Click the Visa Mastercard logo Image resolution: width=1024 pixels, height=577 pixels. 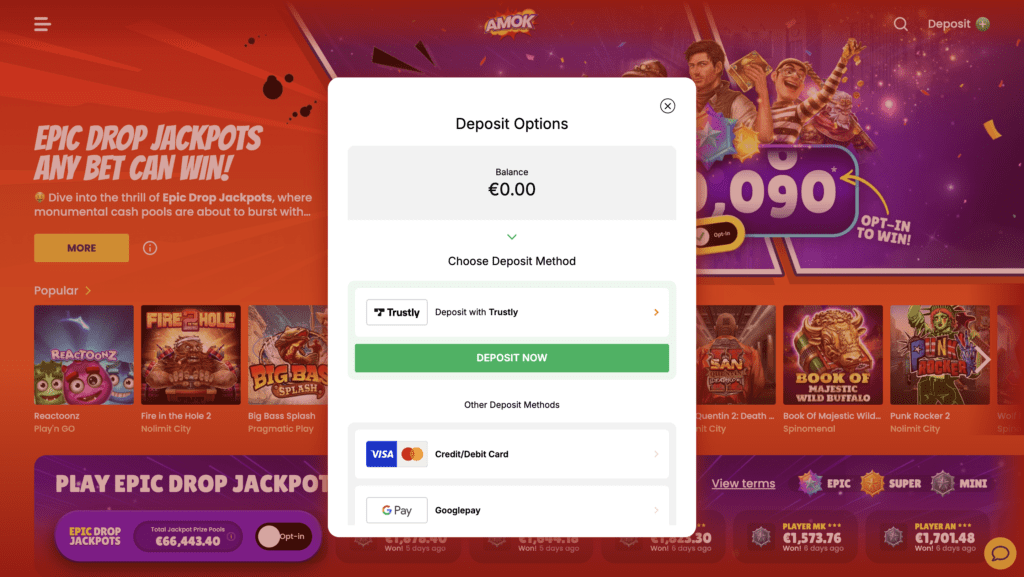pyautogui.click(x=396, y=454)
